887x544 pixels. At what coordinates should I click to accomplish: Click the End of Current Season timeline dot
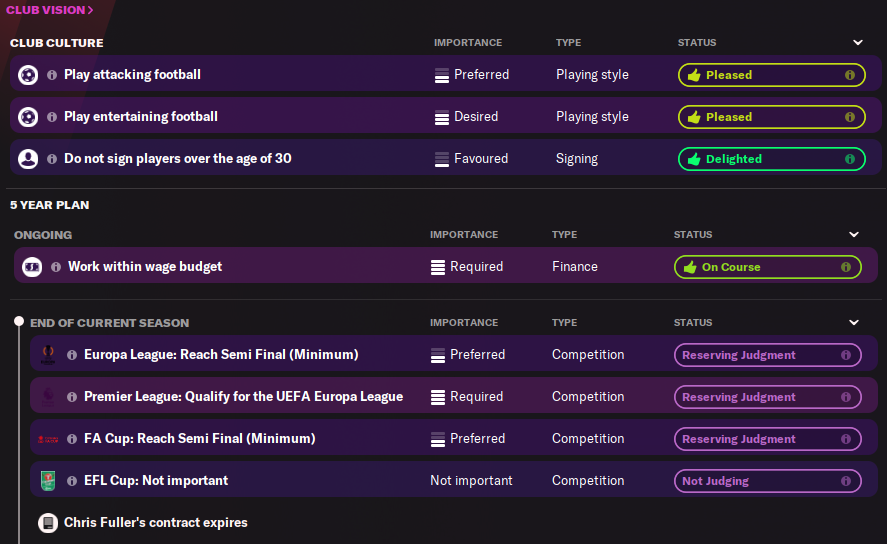click(x=18, y=322)
